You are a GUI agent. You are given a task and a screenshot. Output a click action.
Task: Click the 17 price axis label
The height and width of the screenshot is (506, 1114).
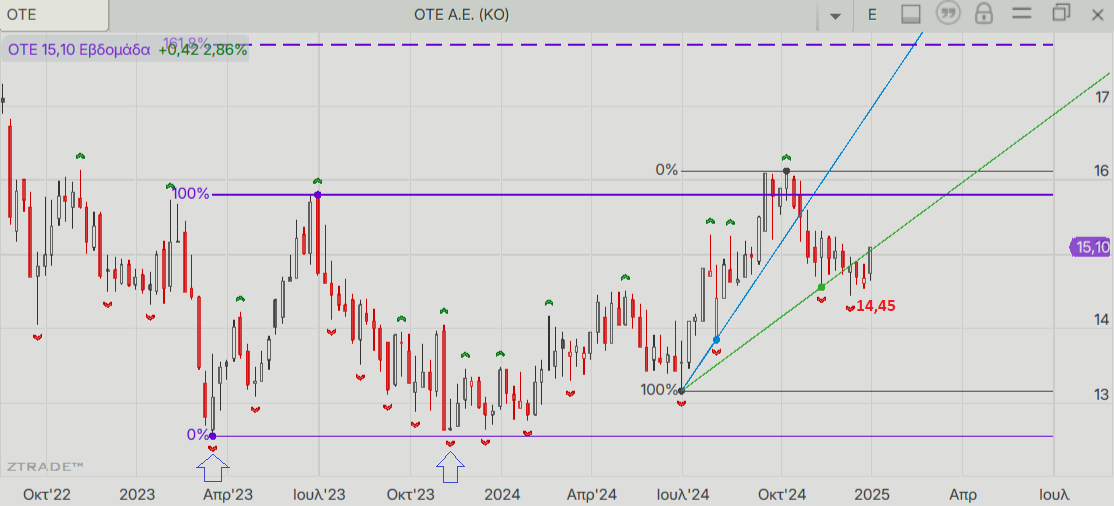point(1102,98)
